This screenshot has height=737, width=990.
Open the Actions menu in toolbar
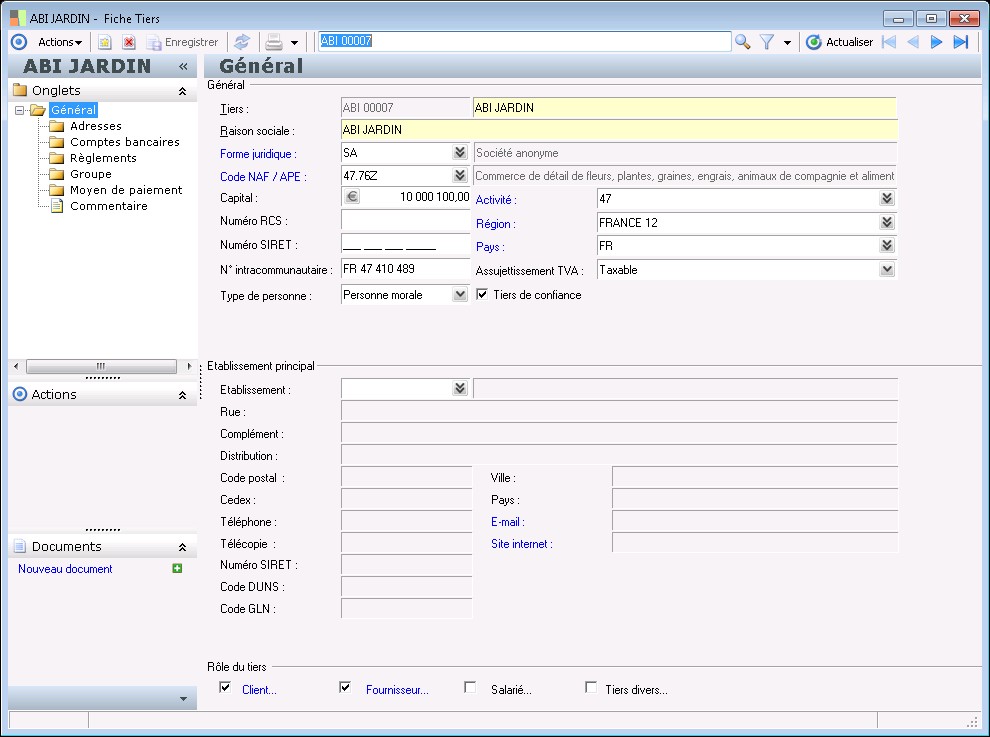(x=60, y=42)
